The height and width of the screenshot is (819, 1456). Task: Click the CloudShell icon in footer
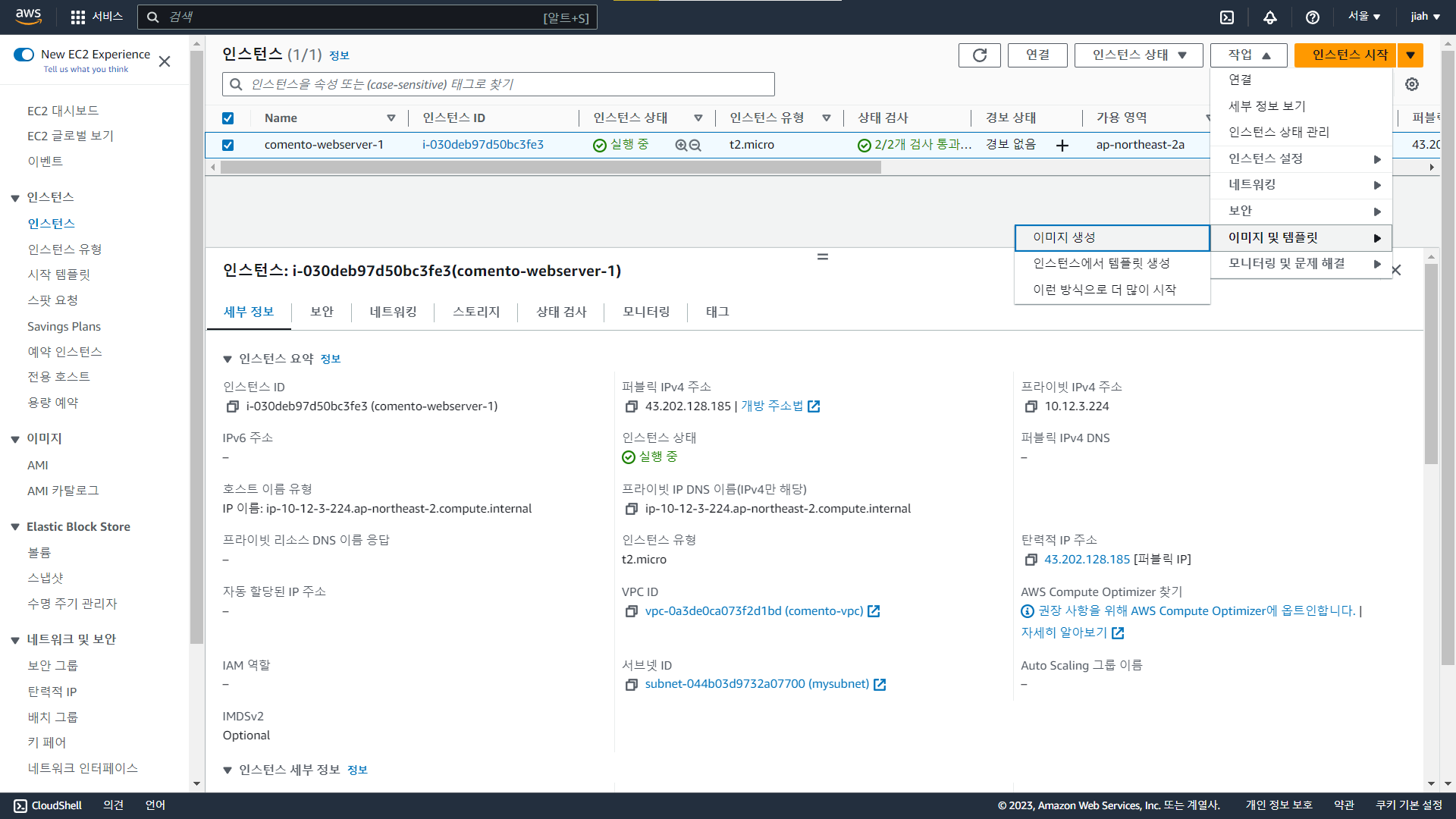[20, 805]
